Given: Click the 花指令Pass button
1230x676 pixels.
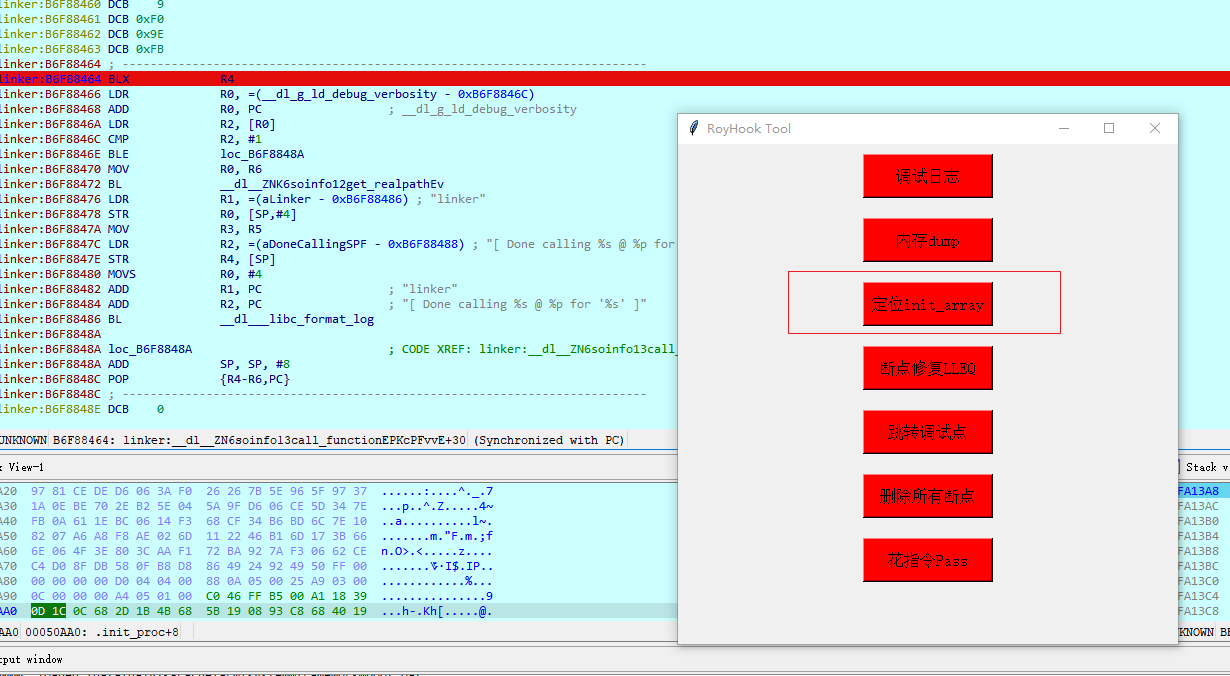Looking at the screenshot, I should [928, 560].
